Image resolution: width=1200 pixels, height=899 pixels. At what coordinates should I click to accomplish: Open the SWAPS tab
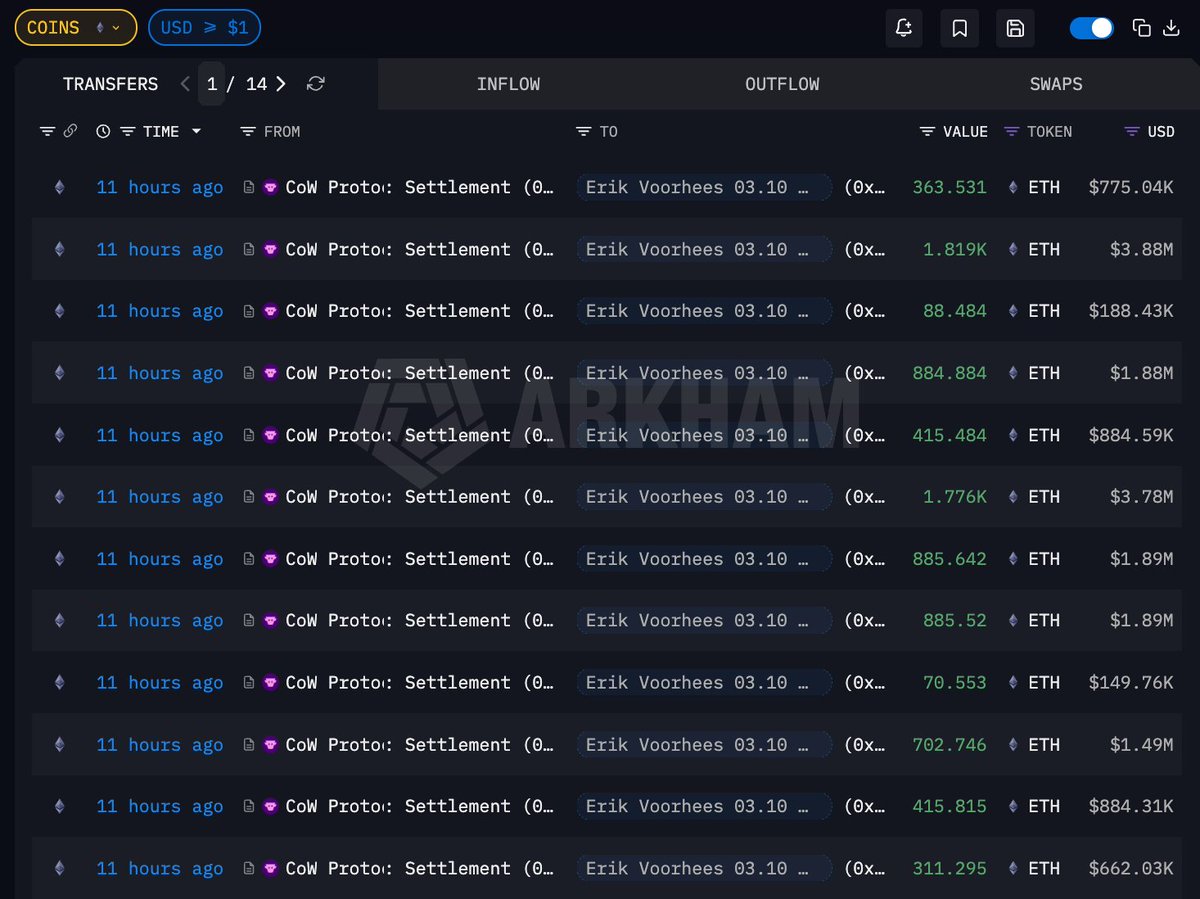click(1056, 84)
